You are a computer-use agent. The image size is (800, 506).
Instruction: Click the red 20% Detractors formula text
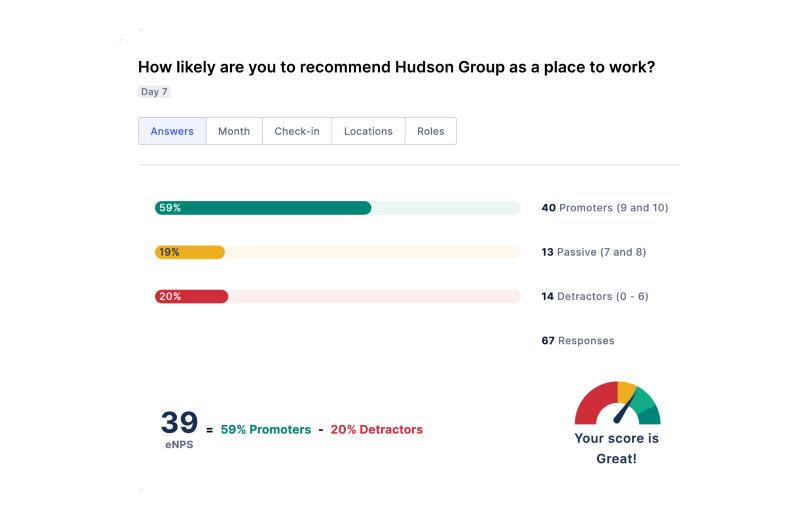tap(377, 429)
